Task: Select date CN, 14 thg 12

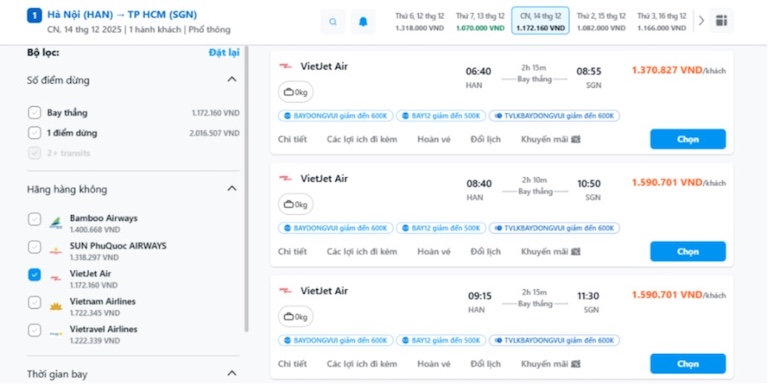Action: pos(541,21)
